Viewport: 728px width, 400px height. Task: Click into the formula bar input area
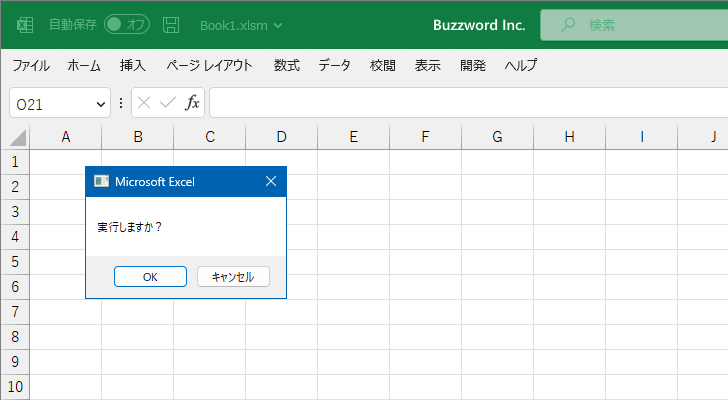[468, 103]
